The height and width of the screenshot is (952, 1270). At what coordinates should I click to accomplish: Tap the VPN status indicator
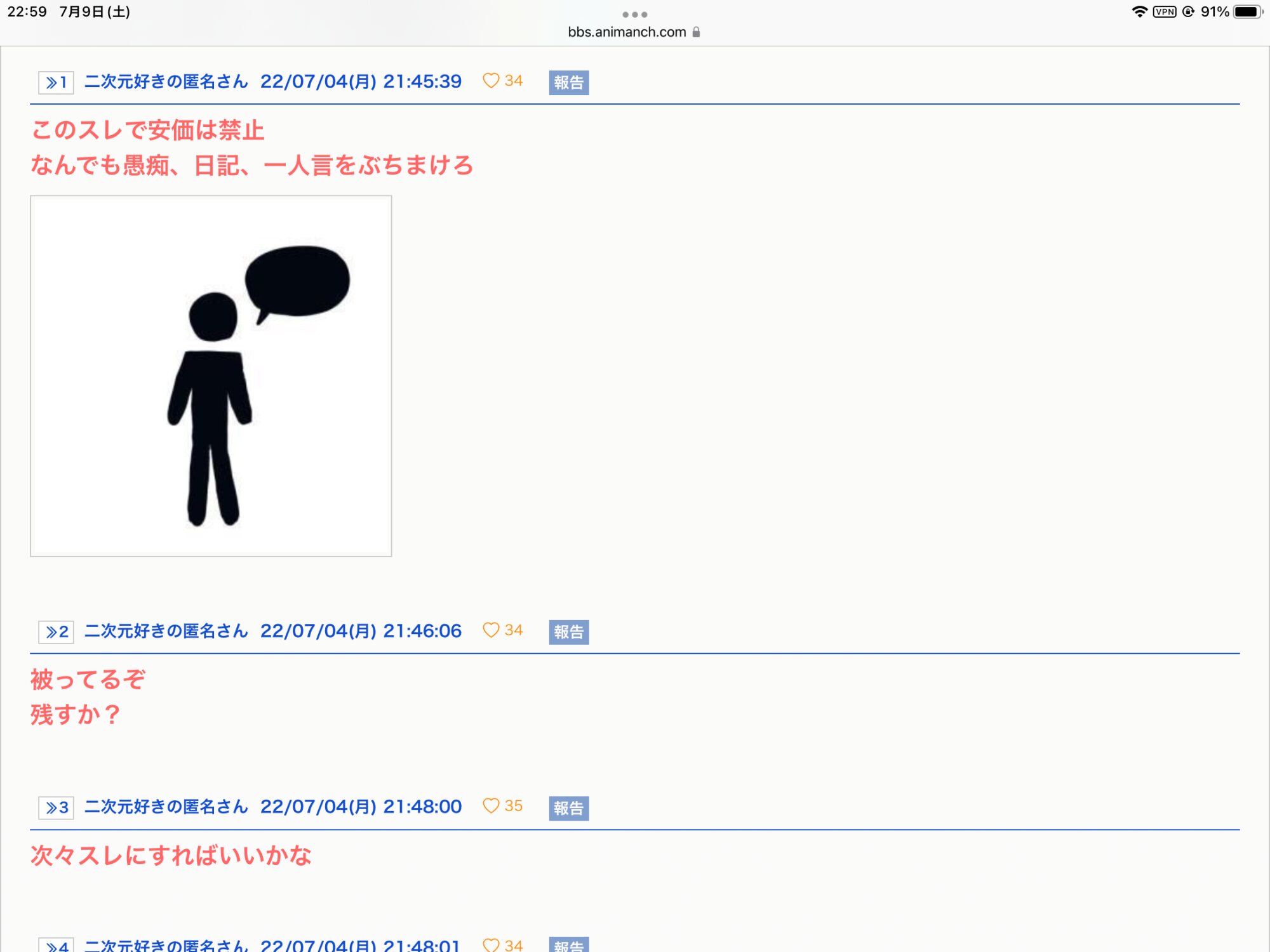1164,11
